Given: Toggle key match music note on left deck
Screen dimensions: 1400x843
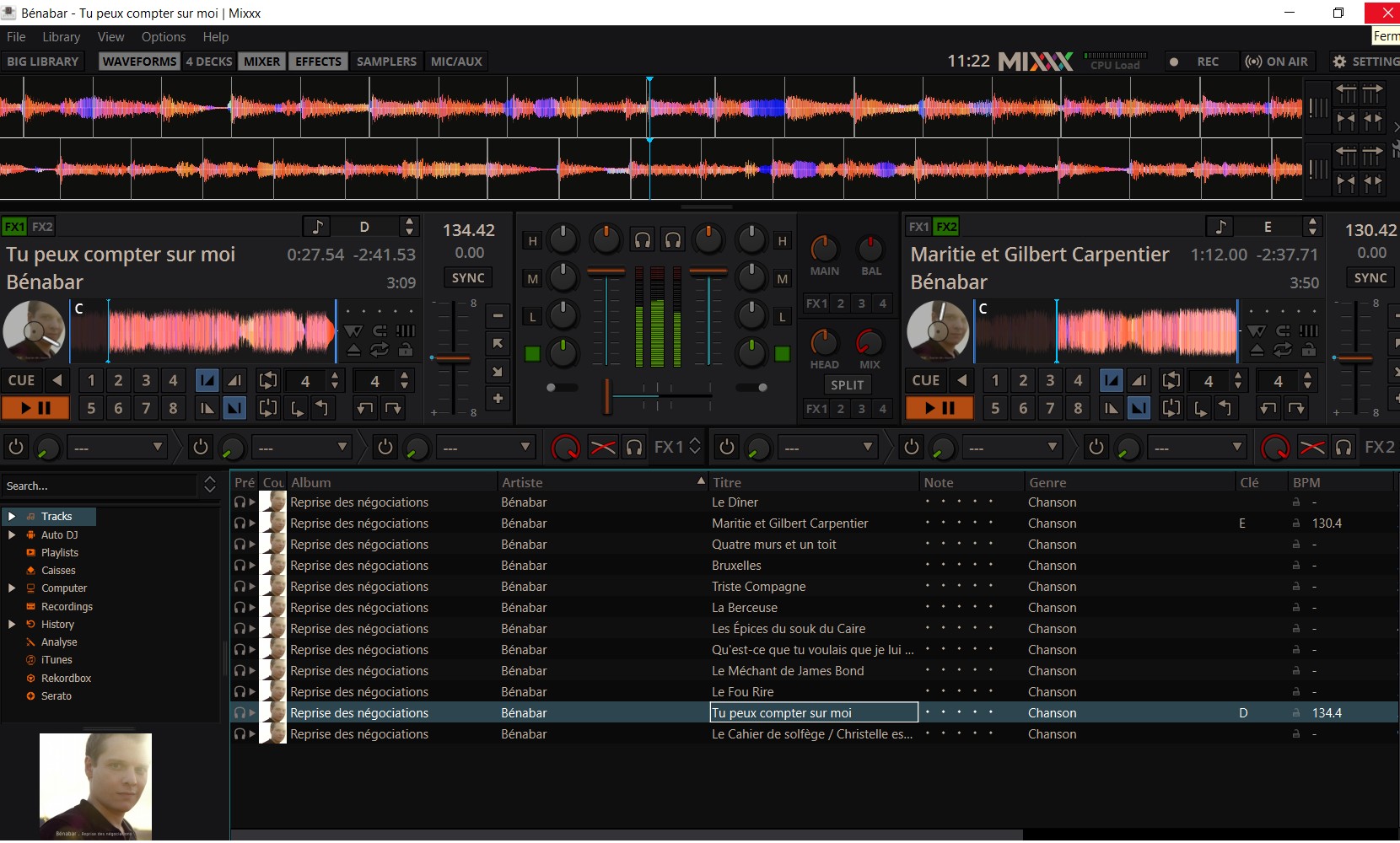Looking at the screenshot, I should click(317, 227).
